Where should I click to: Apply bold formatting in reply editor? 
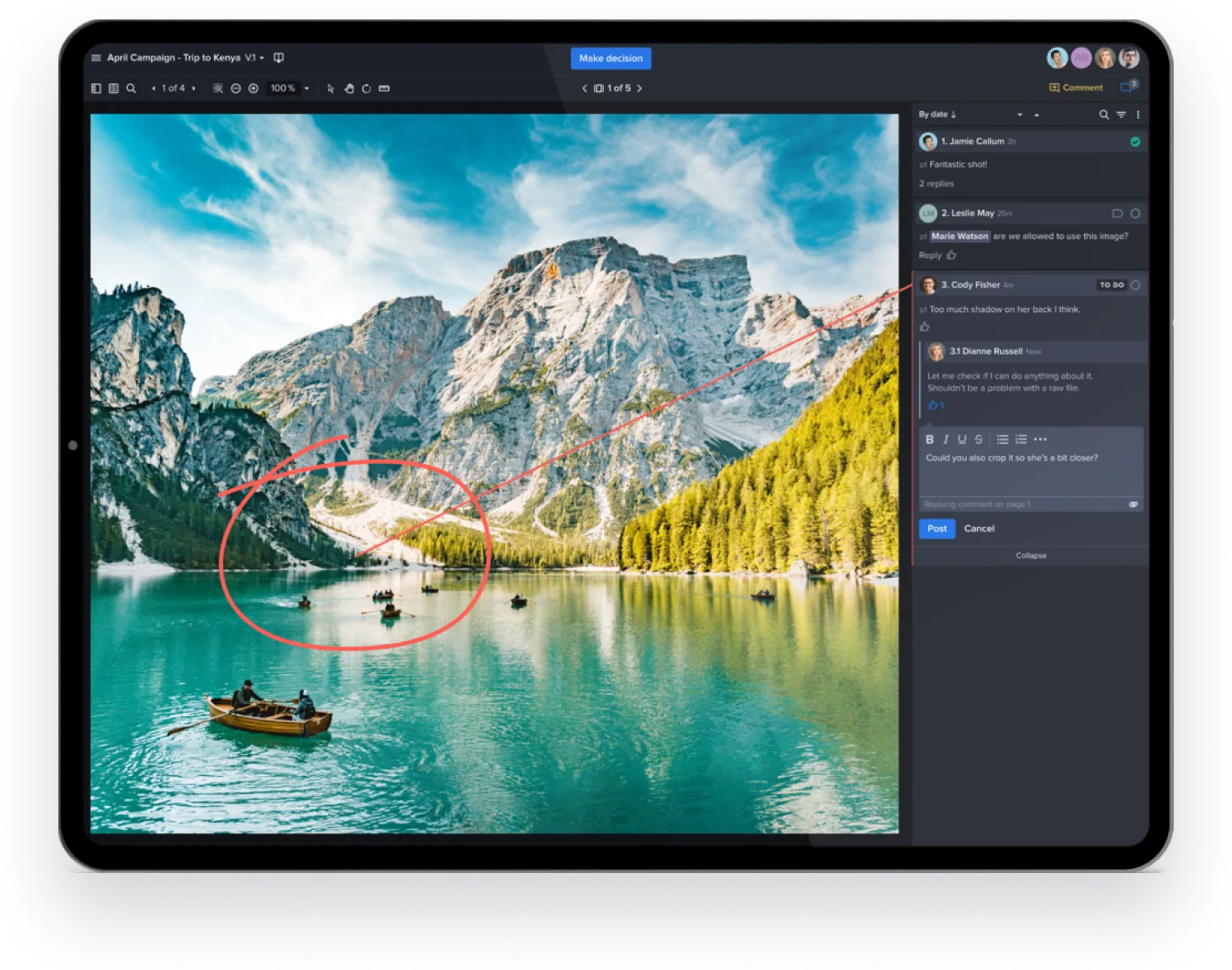[x=930, y=440]
